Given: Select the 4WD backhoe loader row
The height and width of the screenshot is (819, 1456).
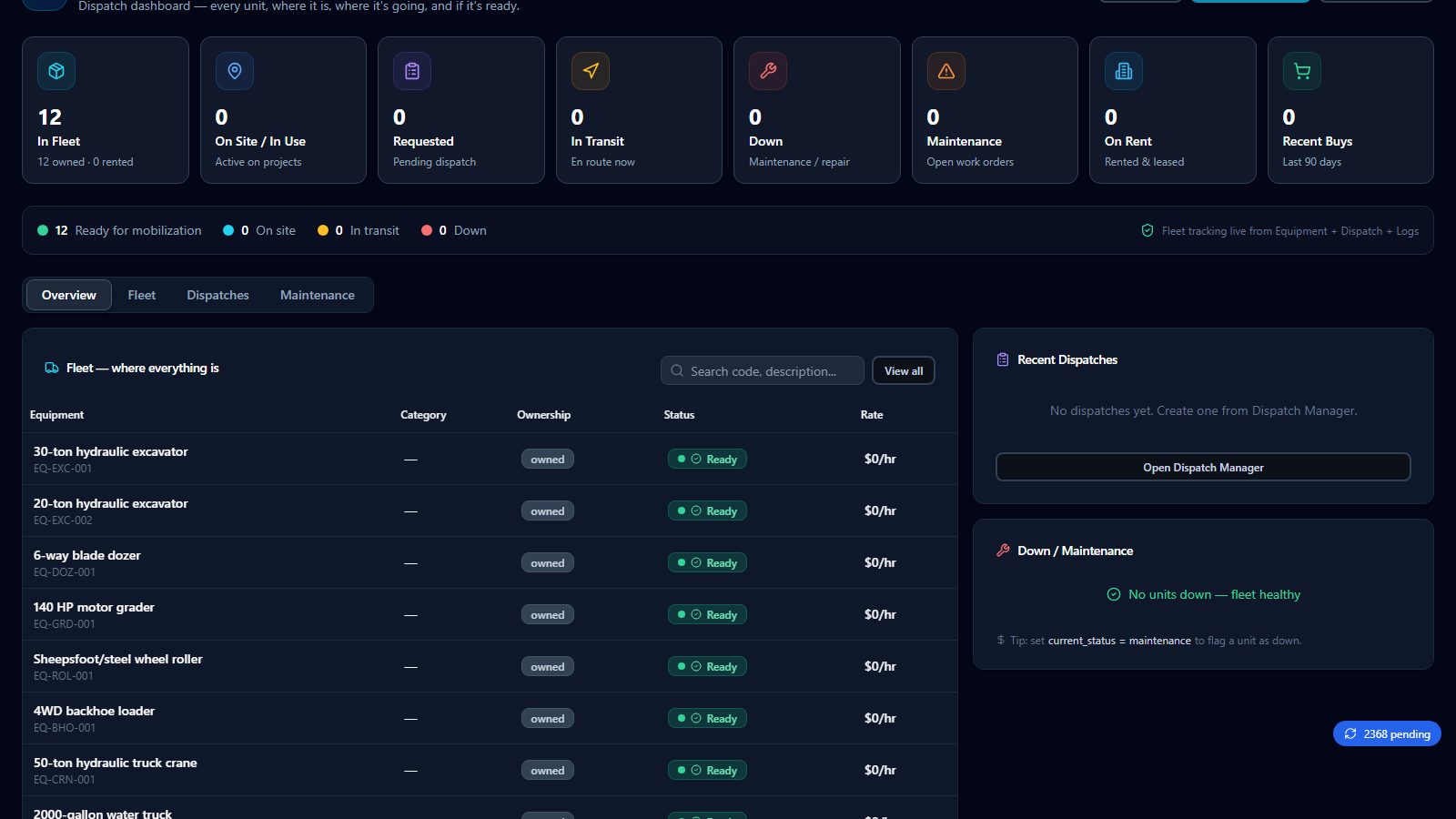Looking at the screenshot, I should pos(490,718).
